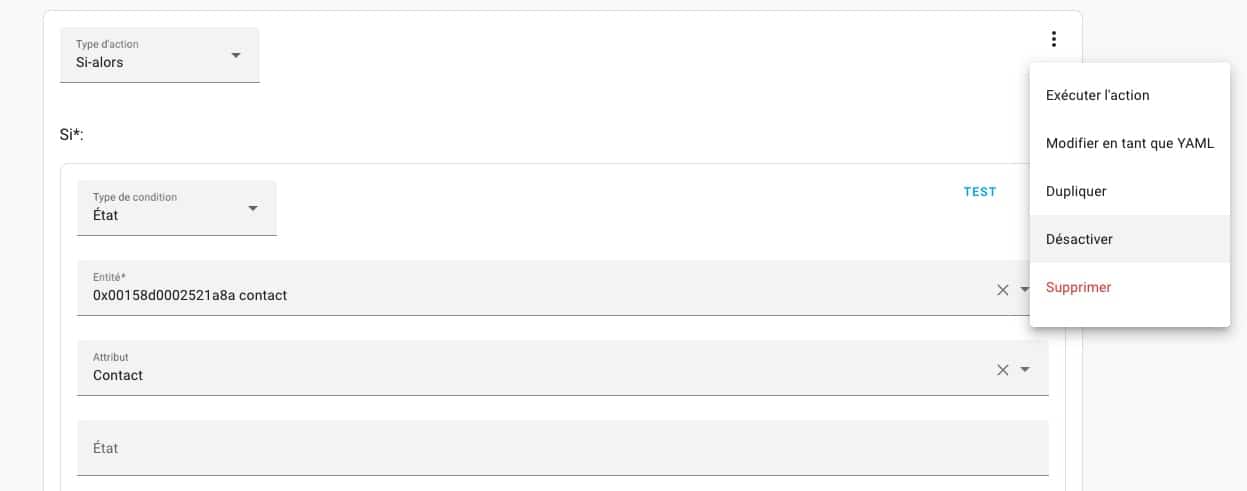
Task: Click the arrow beside Type de condition
Action: 253,208
